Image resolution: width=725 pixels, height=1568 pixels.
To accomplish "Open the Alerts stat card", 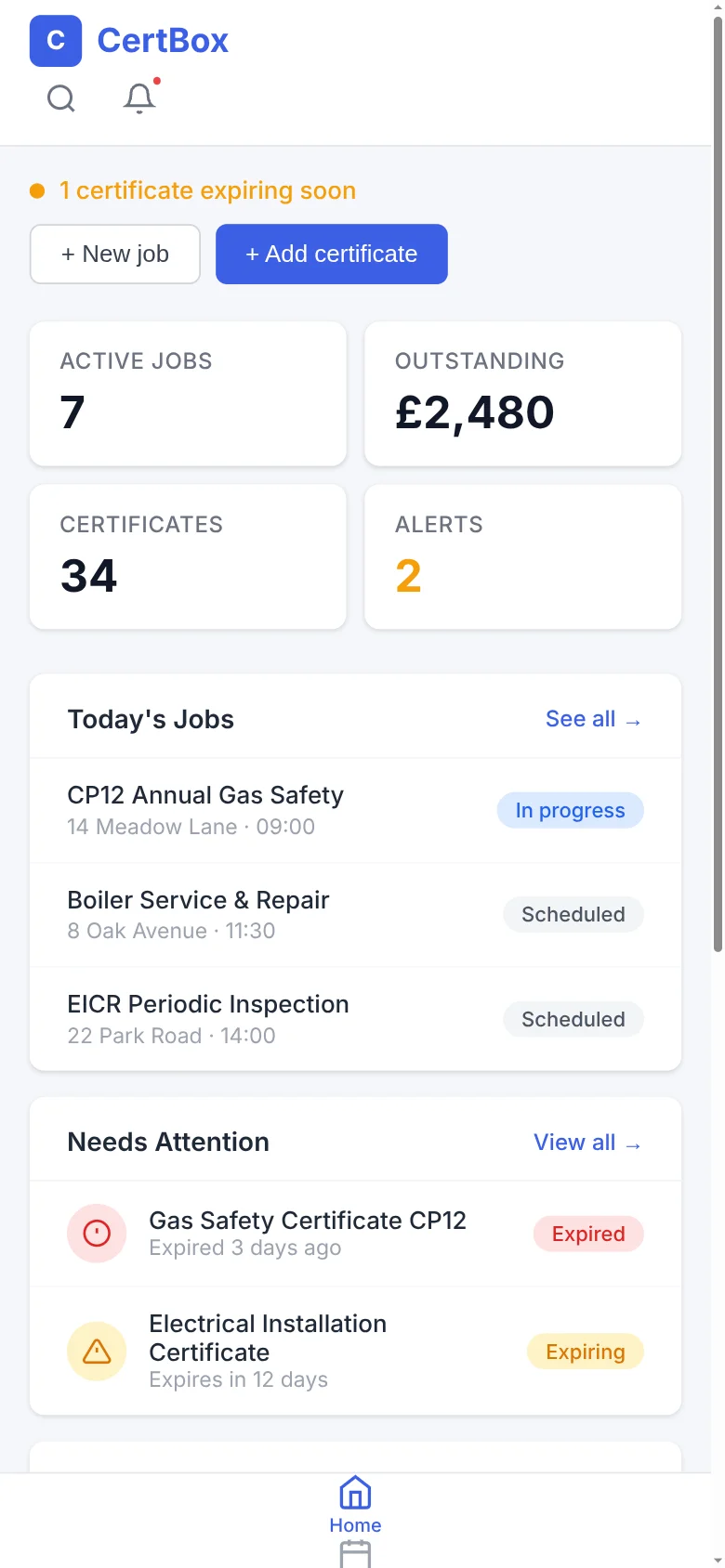I will pos(522,557).
